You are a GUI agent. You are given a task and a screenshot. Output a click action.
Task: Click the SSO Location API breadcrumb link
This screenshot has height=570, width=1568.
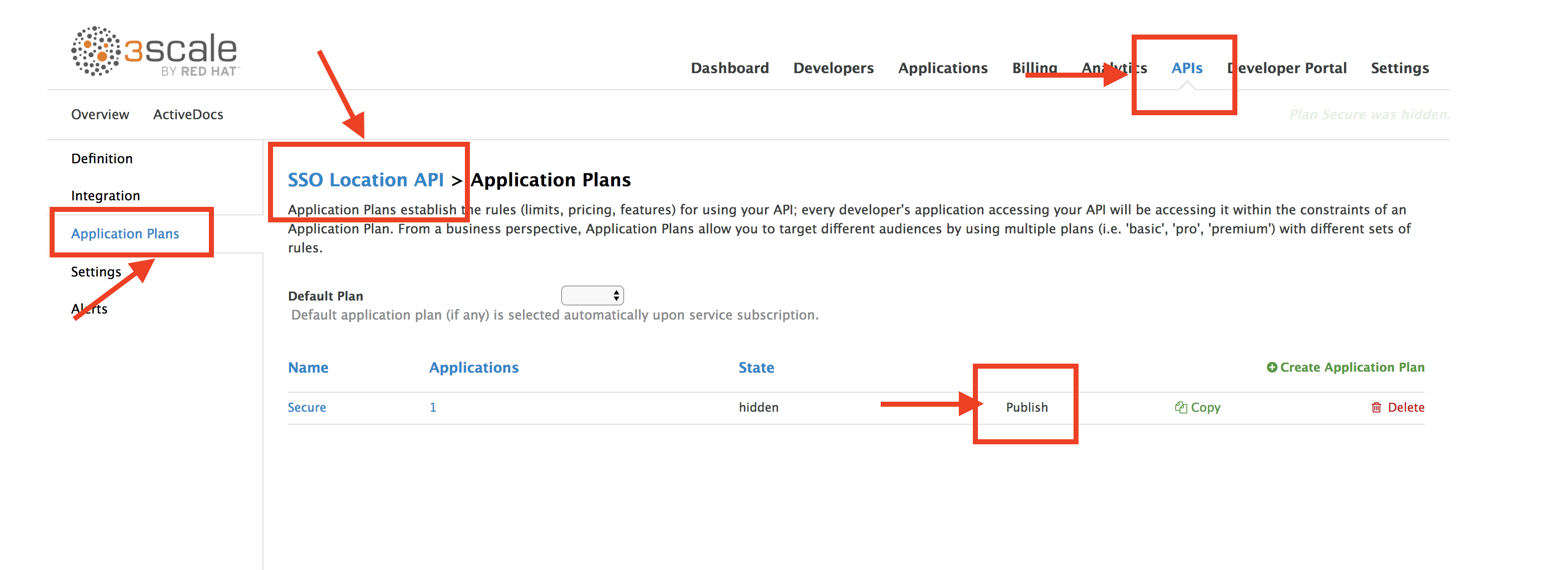[x=366, y=180]
